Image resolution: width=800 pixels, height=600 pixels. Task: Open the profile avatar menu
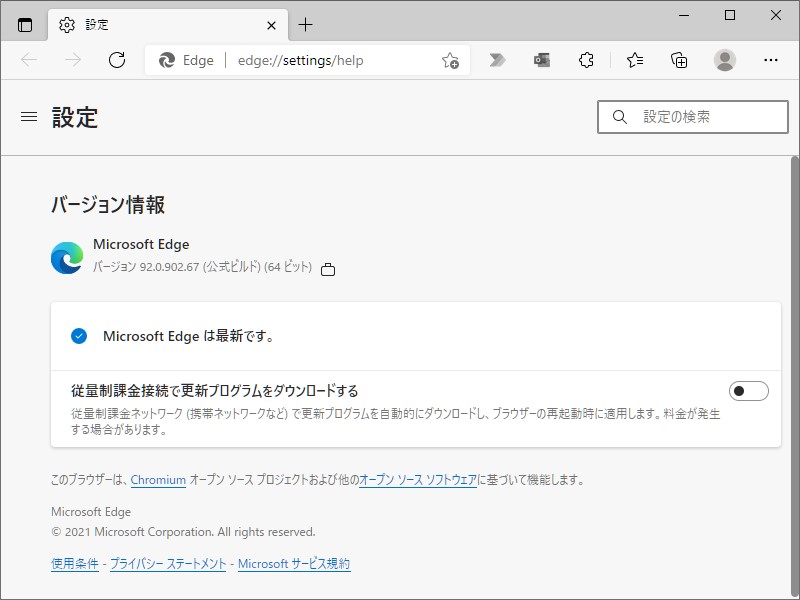coord(724,60)
